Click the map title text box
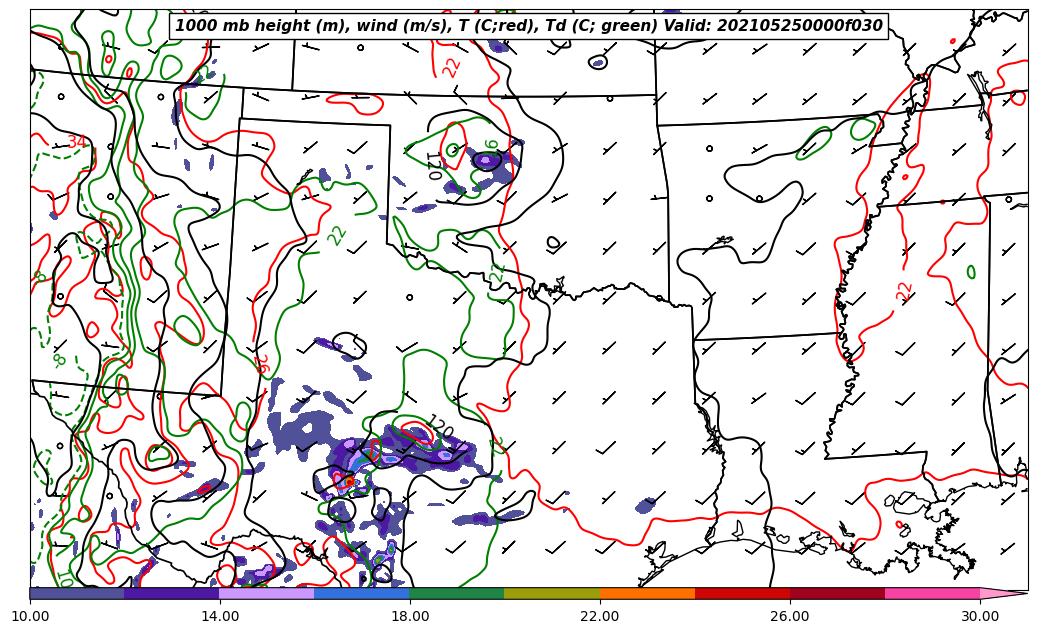This screenshot has height=633, width=1037. click(x=529, y=26)
